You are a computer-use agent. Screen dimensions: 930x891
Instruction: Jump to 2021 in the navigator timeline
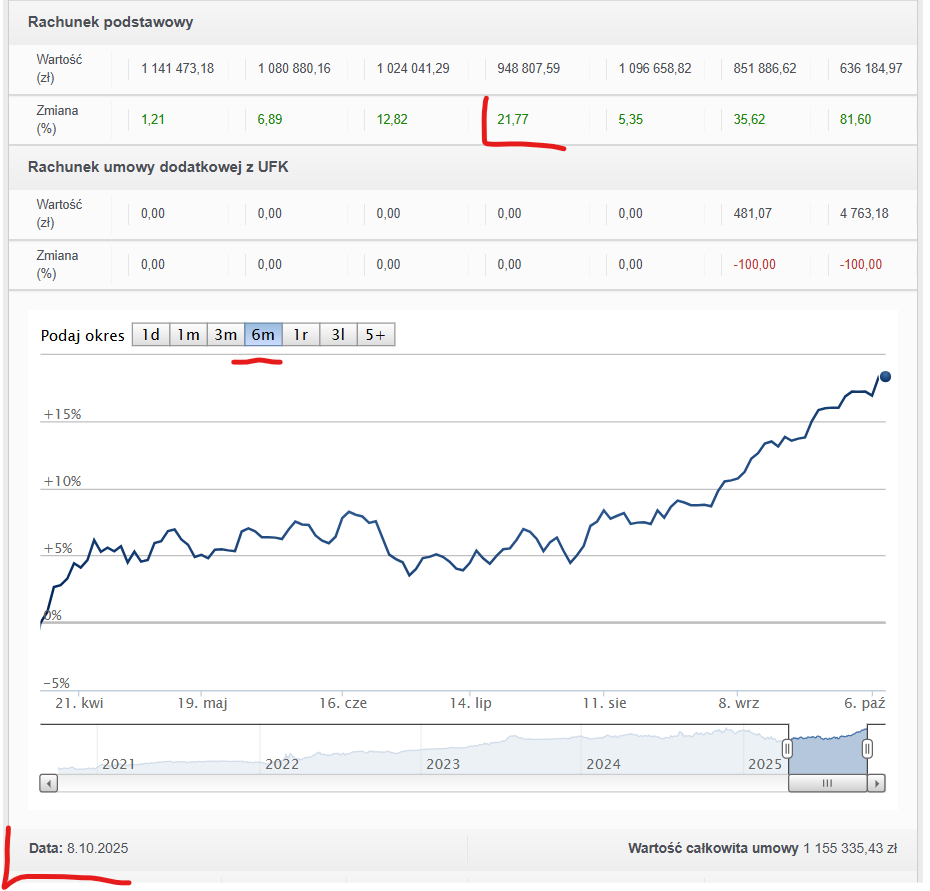tap(118, 764)
